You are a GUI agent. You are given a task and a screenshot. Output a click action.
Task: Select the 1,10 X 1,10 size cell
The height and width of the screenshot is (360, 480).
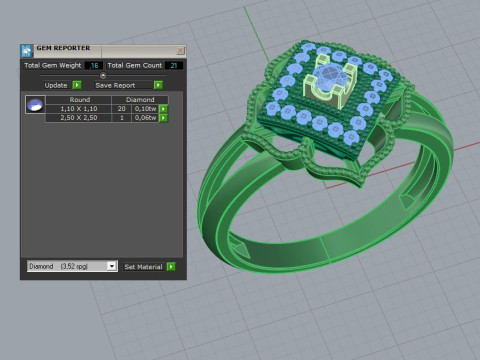[x=79, y=109]
